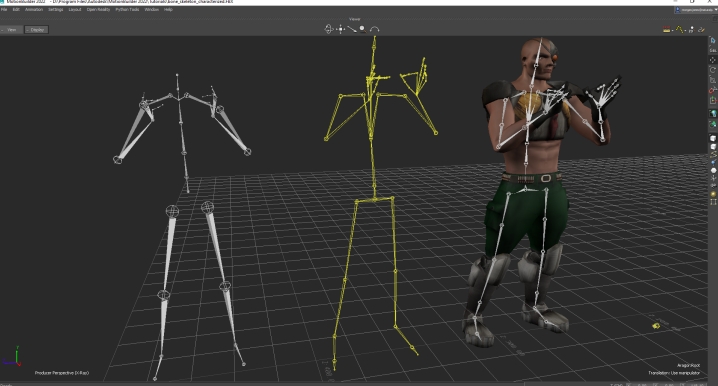The width and height of the screenshot is (718, 386).
Task: Choose the Select arrow tool at toolbar top
Action: [x=713, y=41]
